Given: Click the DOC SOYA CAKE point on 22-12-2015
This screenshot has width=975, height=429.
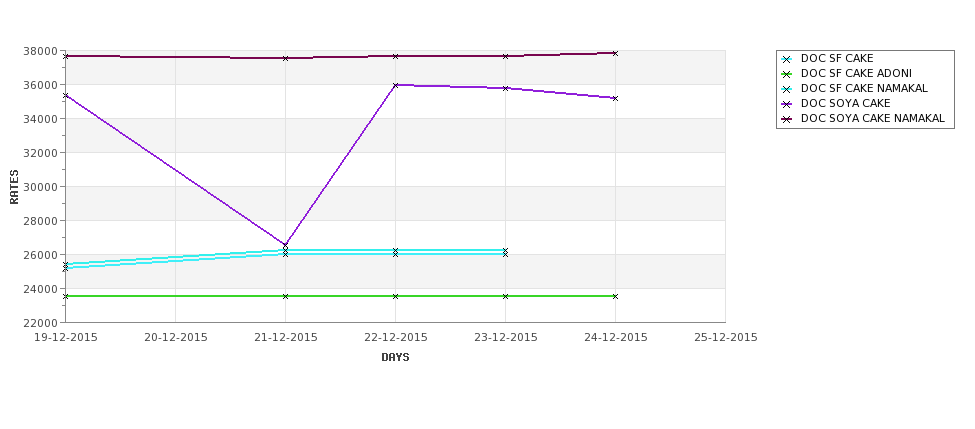Looking at the screenshot, I should 395,85.
